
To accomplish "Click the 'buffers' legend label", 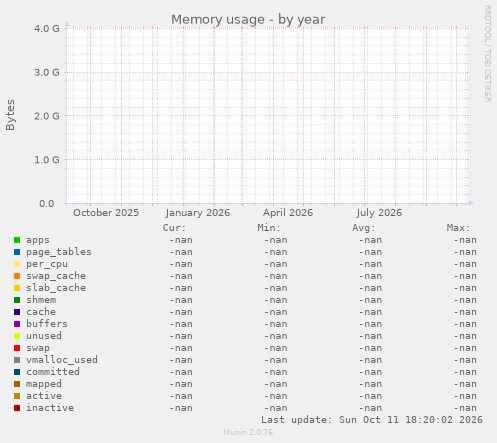I will point(47,324).
